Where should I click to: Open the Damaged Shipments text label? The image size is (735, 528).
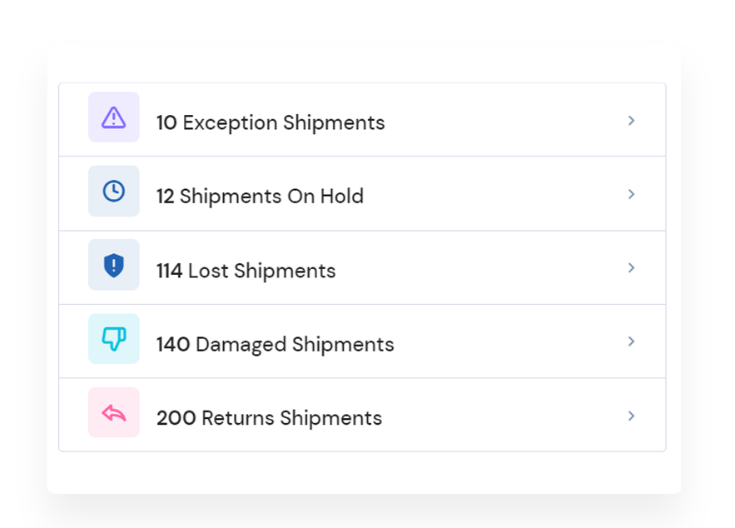pyautogui.click(x=295, y=345)
